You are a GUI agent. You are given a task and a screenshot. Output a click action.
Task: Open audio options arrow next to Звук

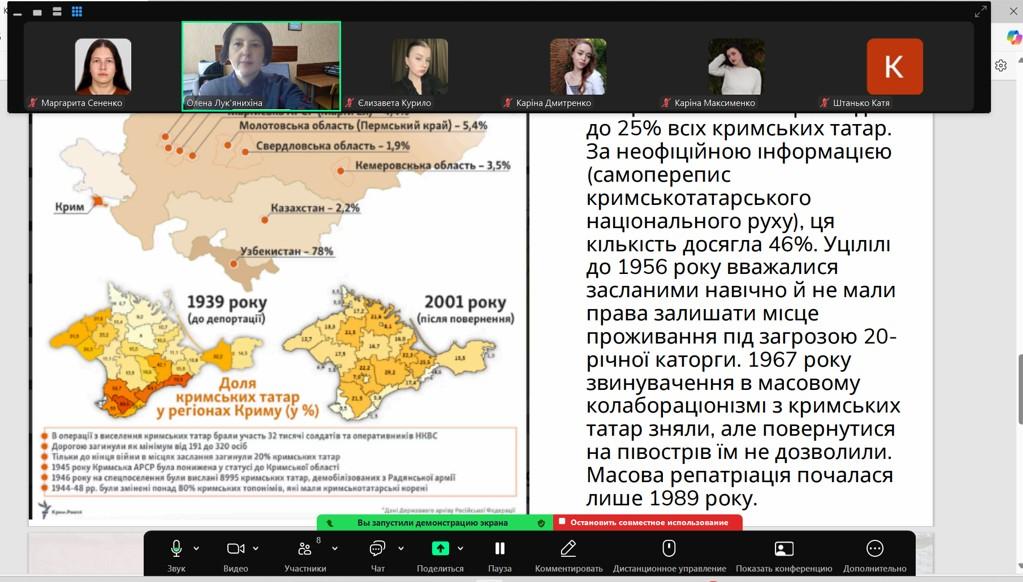[x=196, y=549]
